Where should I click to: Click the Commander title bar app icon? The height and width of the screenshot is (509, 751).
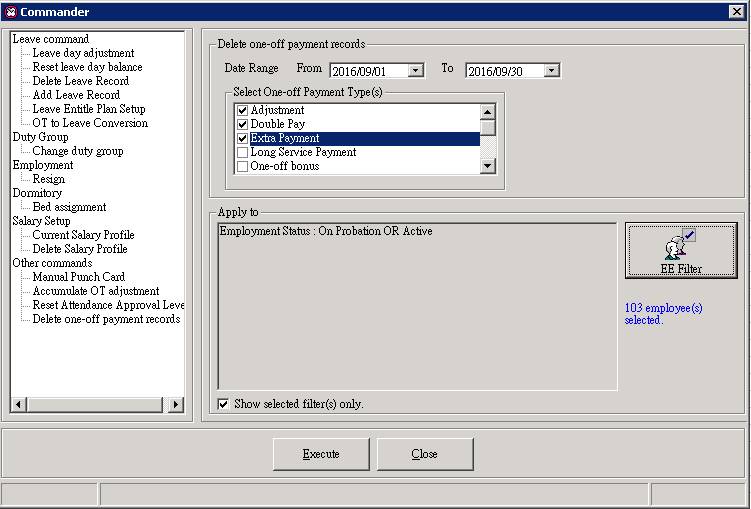[x=11, y=12]
